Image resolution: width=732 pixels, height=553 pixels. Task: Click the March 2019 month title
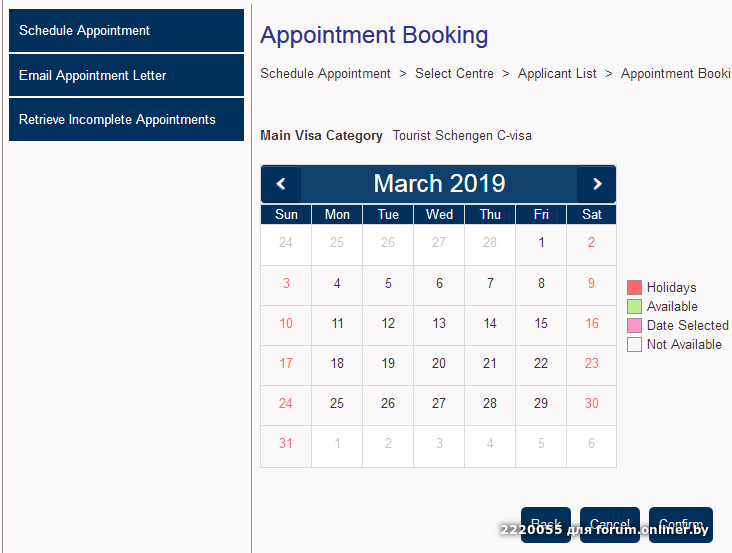(439, 184)
